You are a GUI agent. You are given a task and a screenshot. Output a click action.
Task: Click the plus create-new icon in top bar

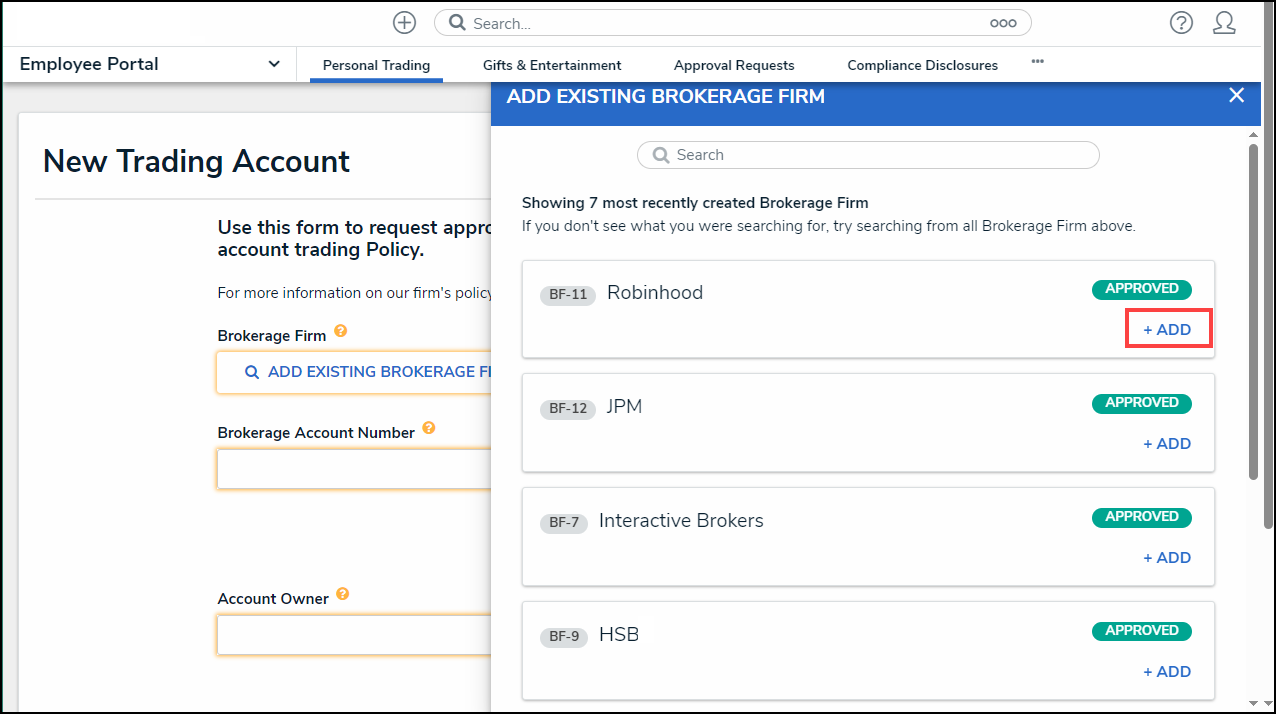(x=404, y=23)
